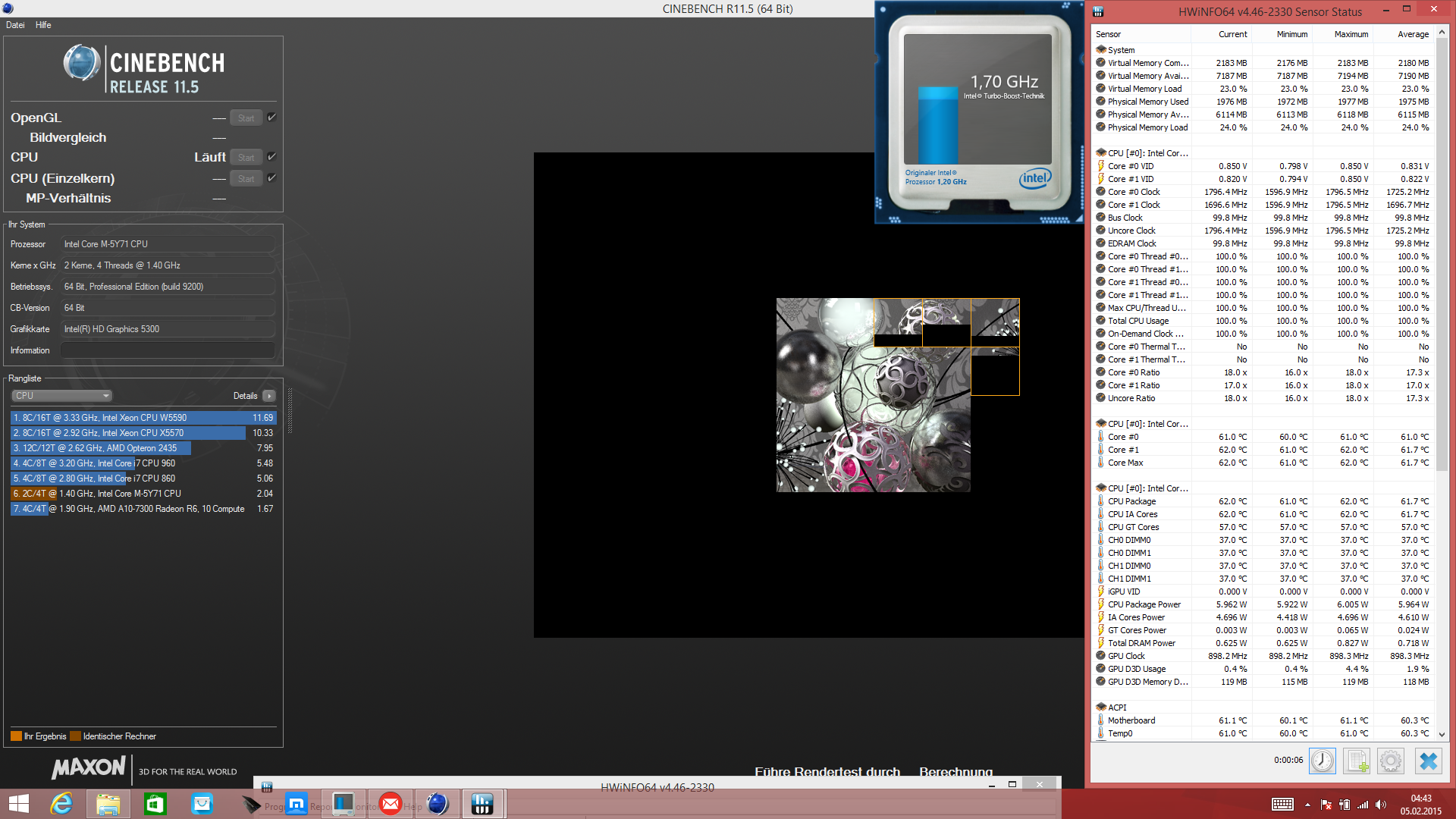
Task: Click the CPU Package Power lightning icon
Action: pos(1101,604)
